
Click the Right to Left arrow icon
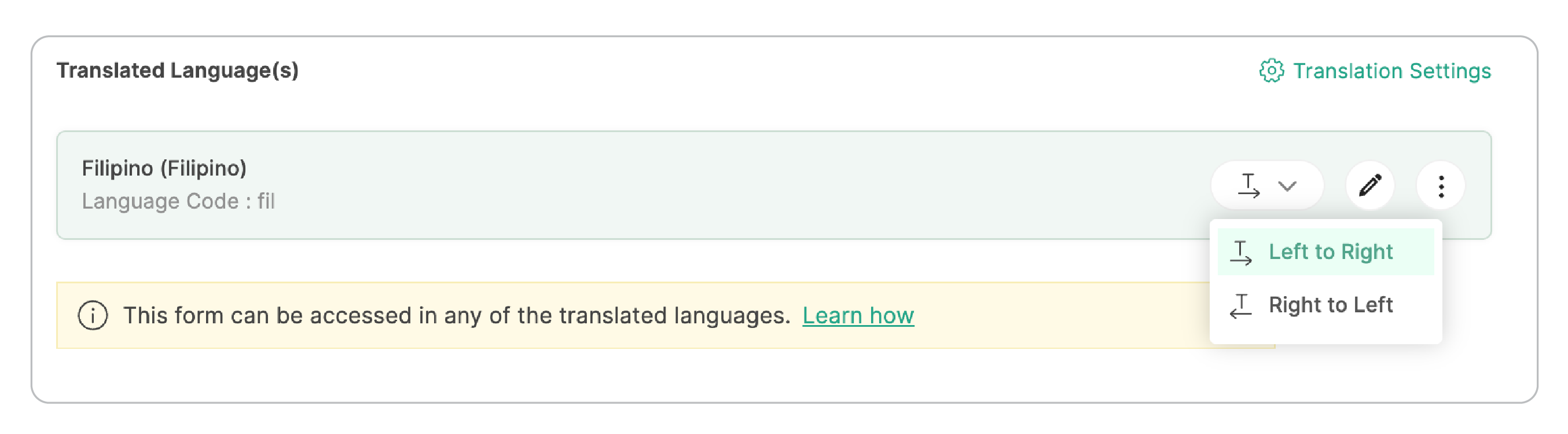coord(1240,305)
